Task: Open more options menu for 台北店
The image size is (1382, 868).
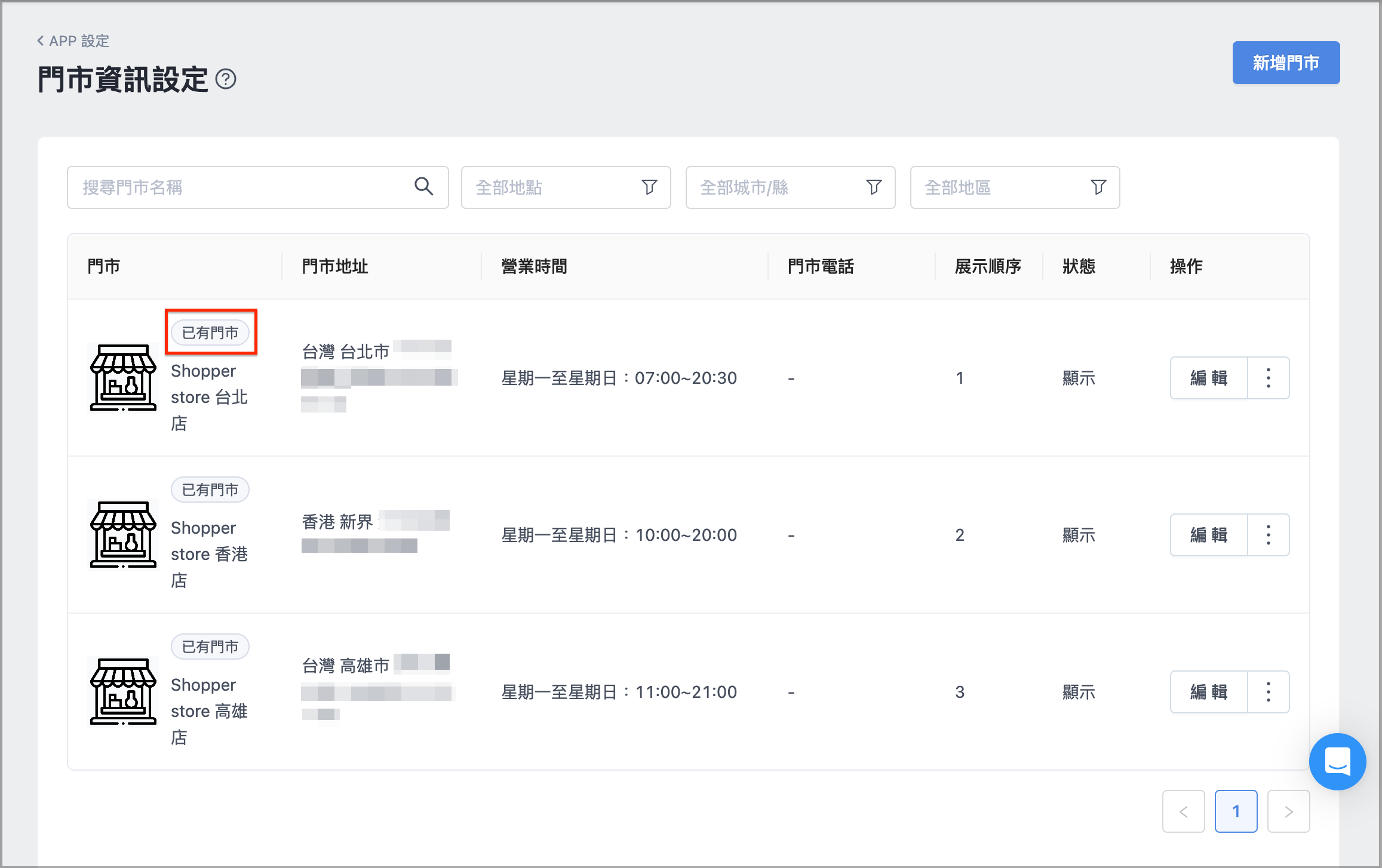Action: click(x=1269, y=378)
